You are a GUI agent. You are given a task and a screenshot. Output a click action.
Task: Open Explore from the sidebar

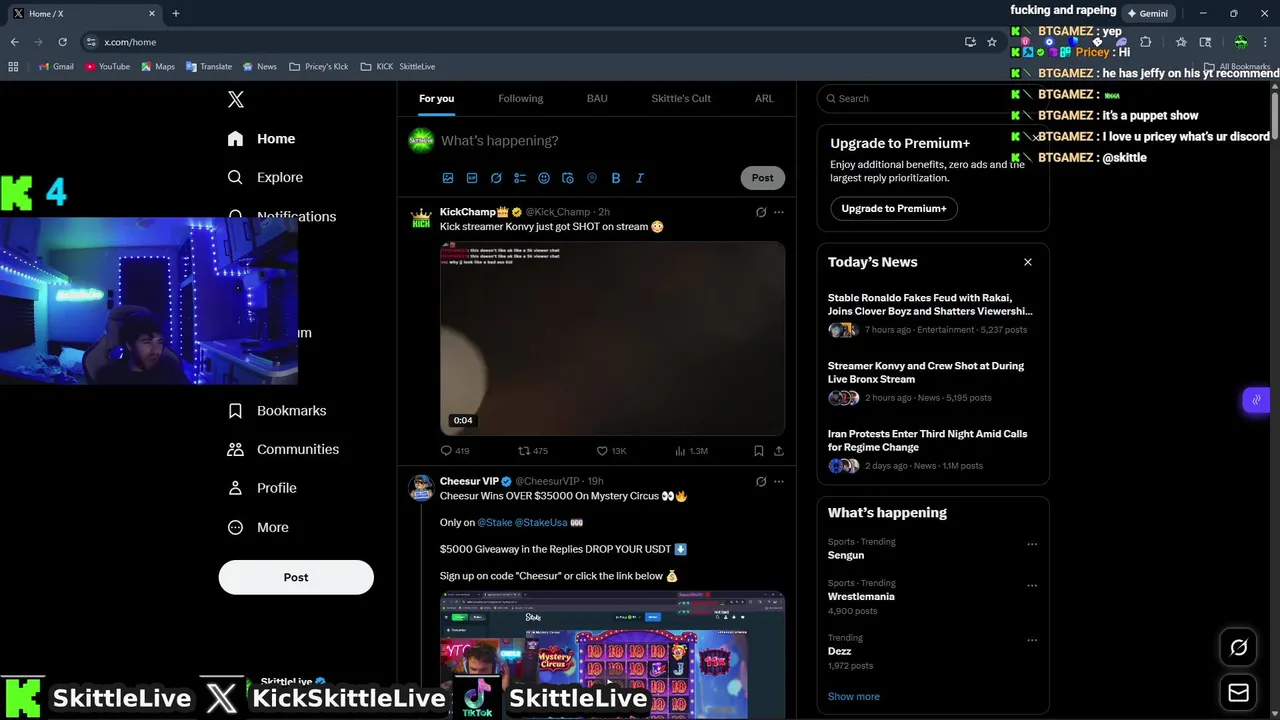(265, 177)
